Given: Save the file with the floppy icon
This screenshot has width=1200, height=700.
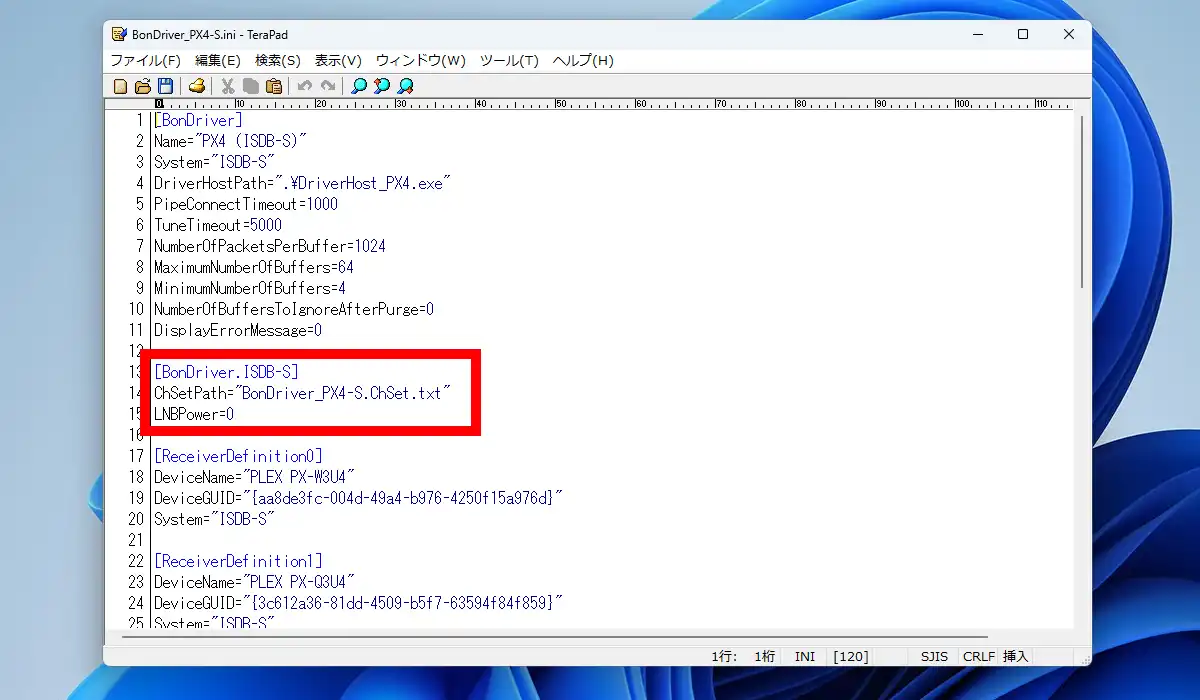Looking at the screenshot, I should click(166, 87).
